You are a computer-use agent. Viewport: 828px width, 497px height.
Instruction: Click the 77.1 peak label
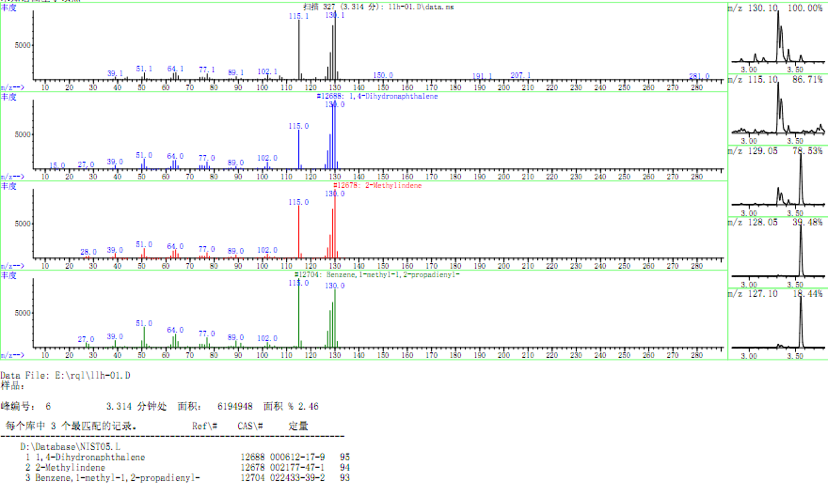206,69
